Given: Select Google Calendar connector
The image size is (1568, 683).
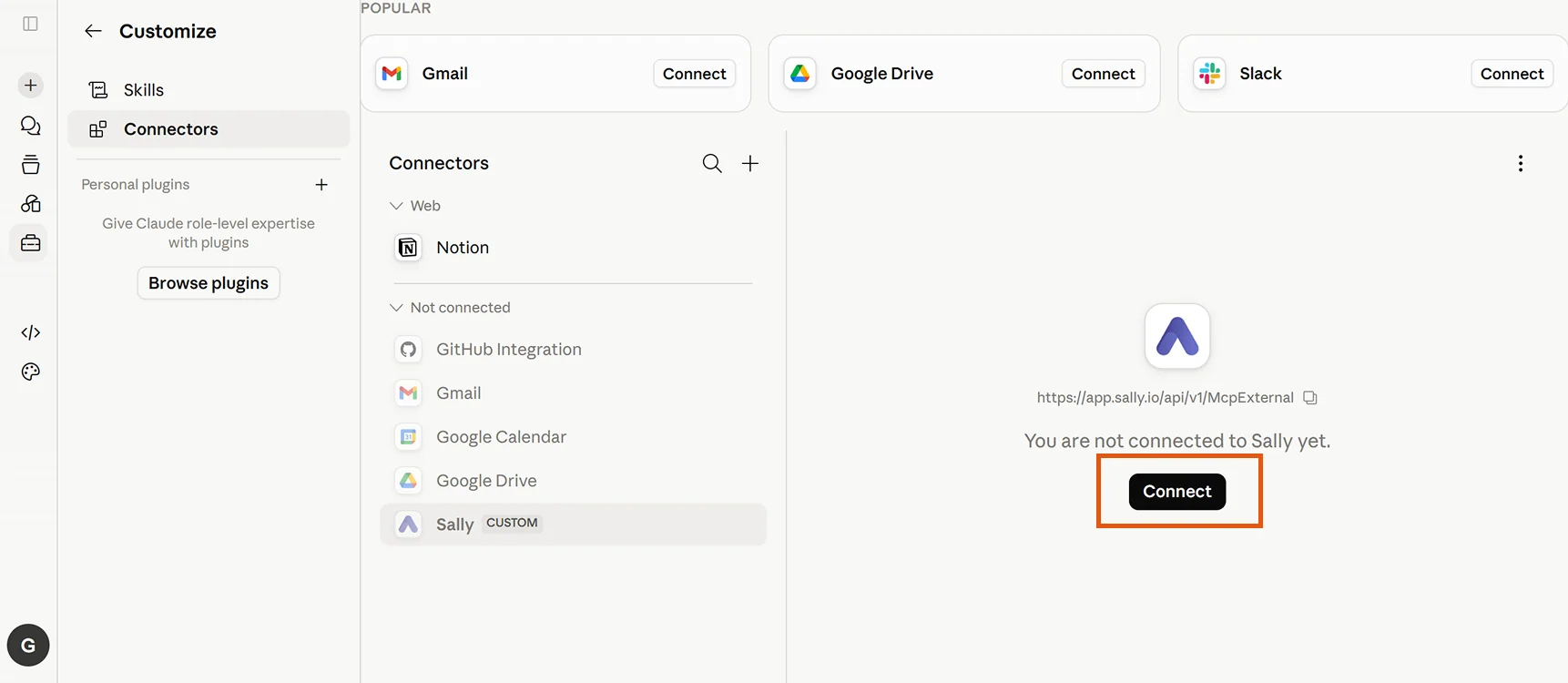Looking at the screenshot, I should click(573, 437).
